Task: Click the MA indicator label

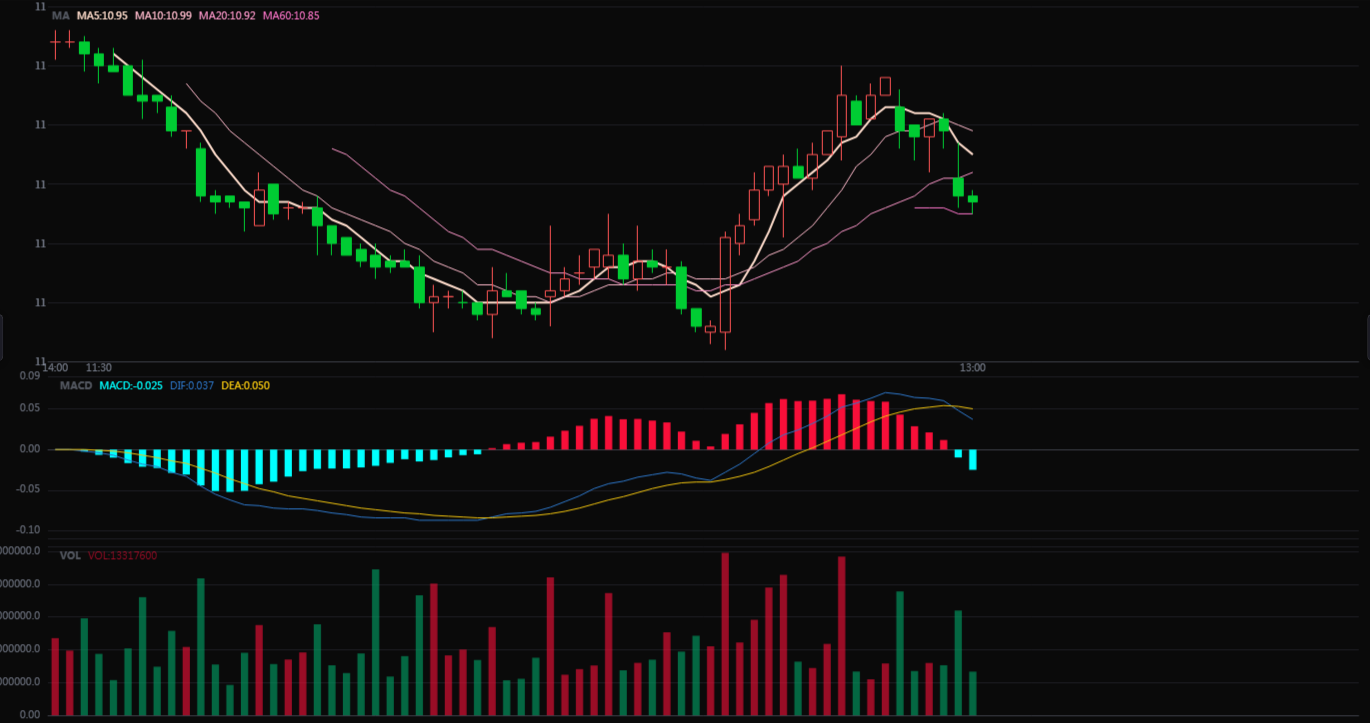Action: coord(60,16)
